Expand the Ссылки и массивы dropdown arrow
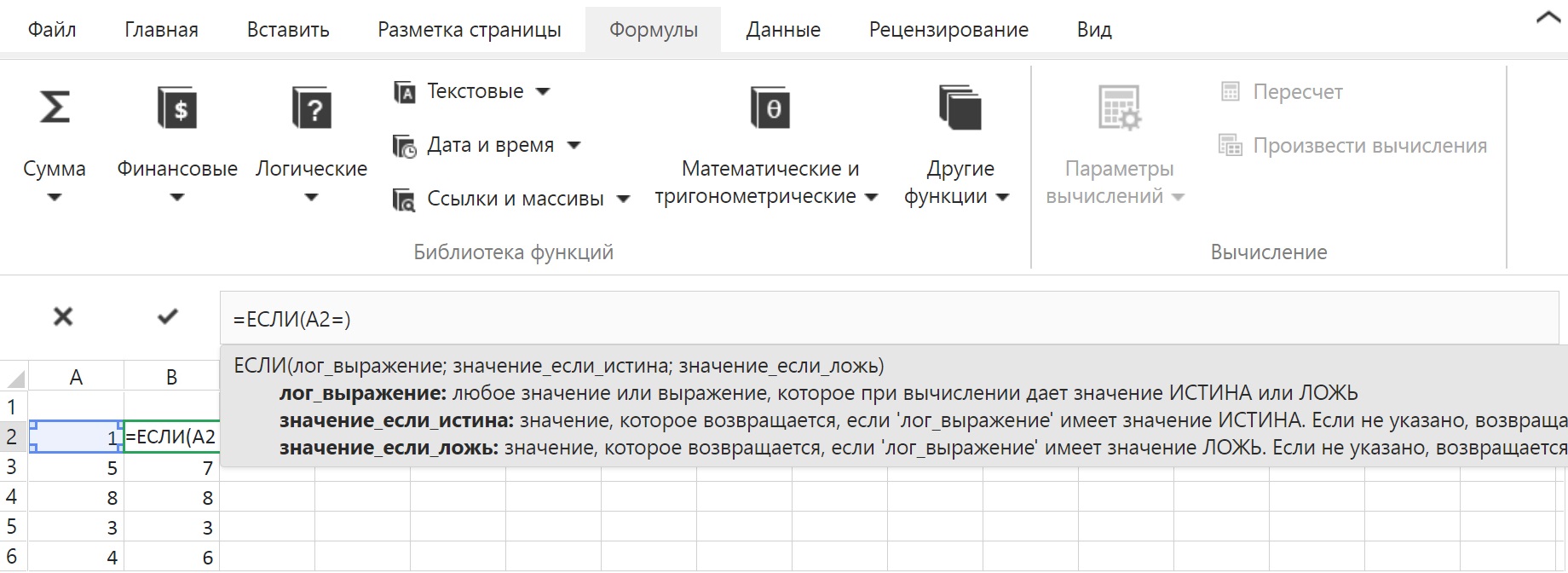 click(x=623, y=200)
